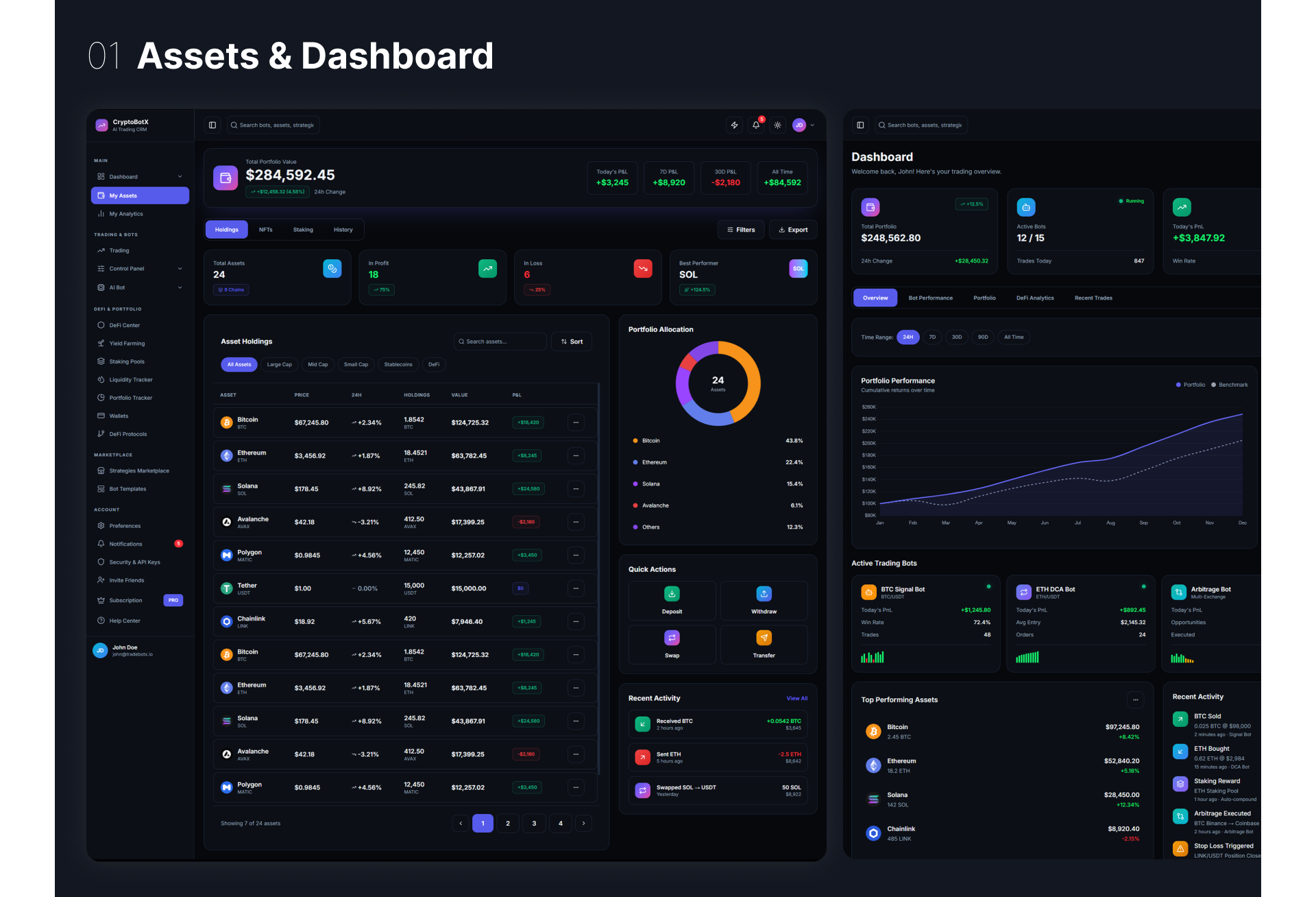
Task: Select the Stablecoins filter chip
Action: [398, 365]
